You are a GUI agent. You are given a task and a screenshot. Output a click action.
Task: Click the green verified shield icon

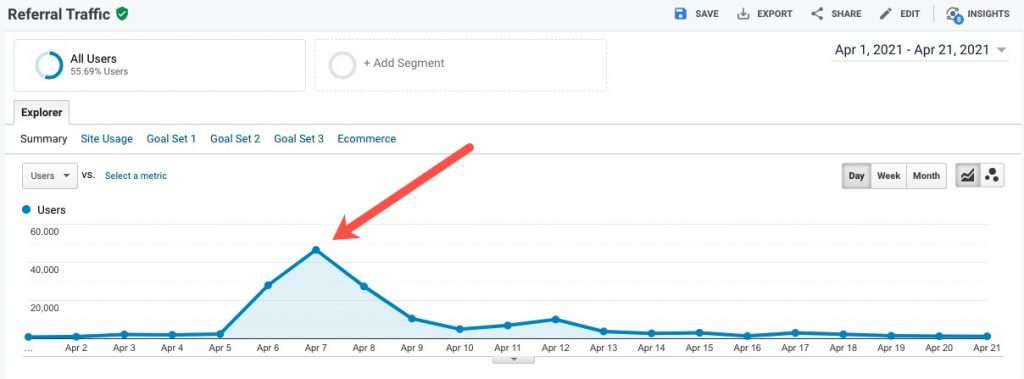[121, 14]
